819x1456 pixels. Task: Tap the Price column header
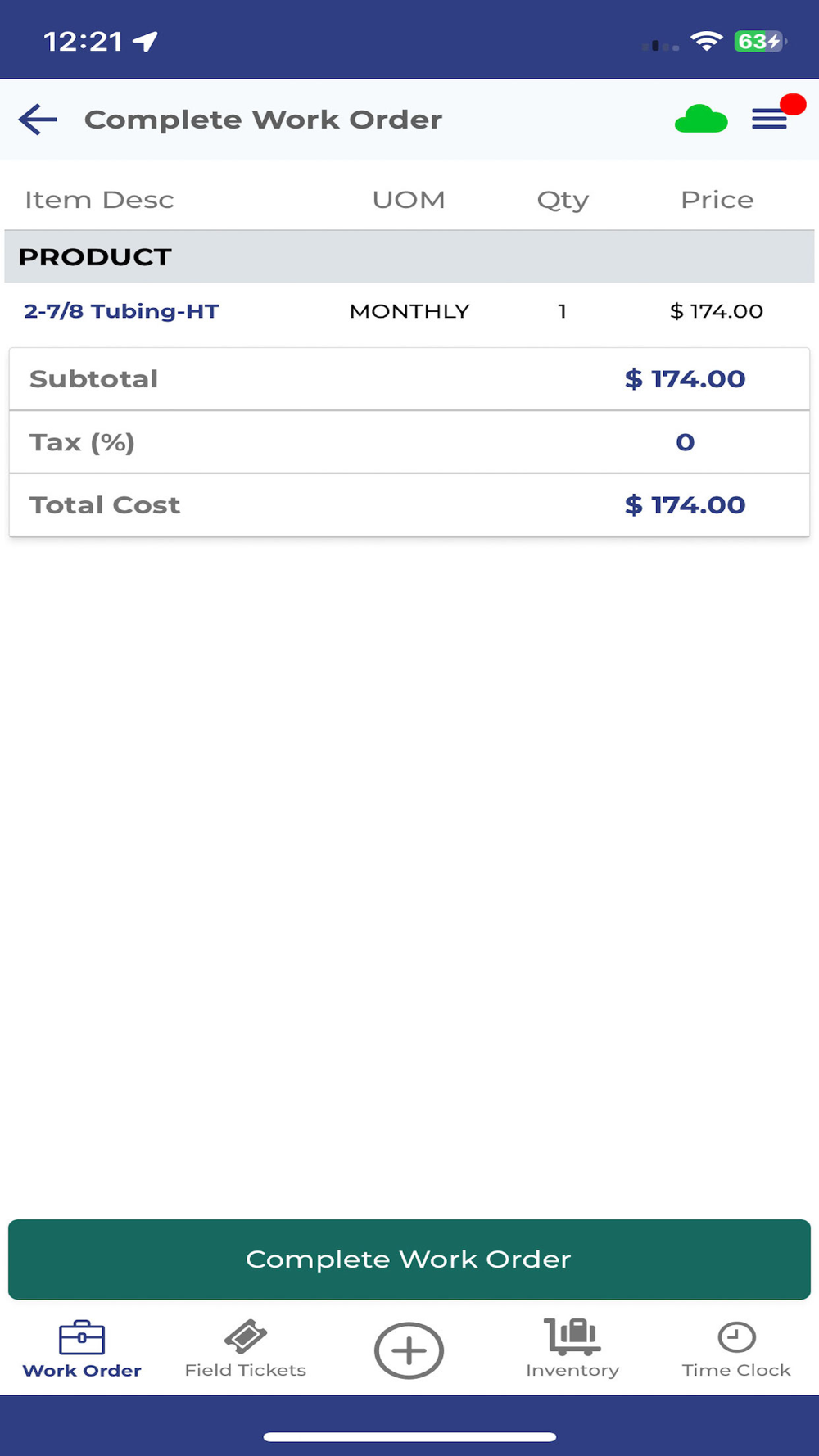pos(717,200)
